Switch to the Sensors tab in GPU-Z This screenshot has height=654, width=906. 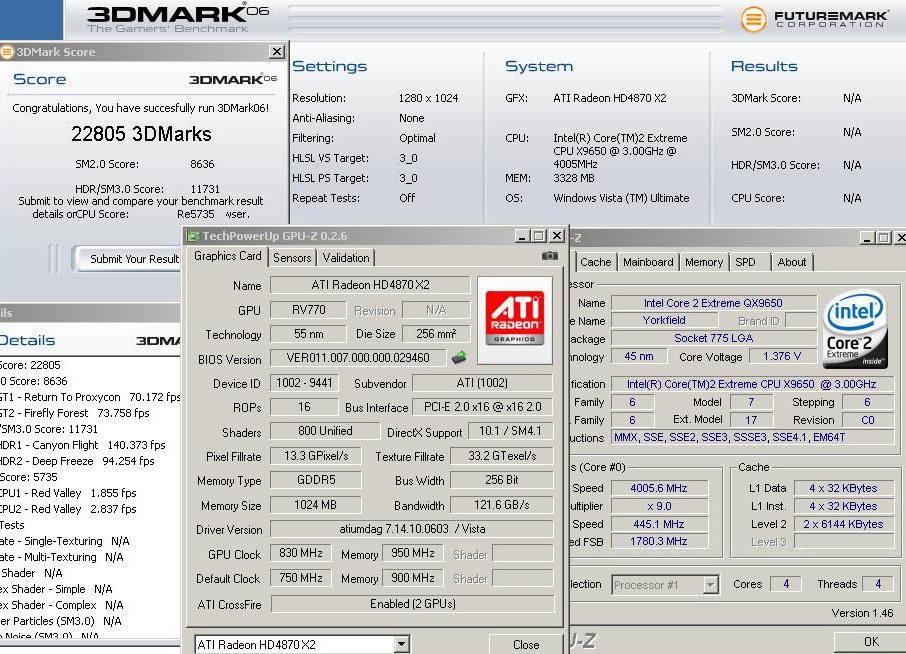[292, 258]
